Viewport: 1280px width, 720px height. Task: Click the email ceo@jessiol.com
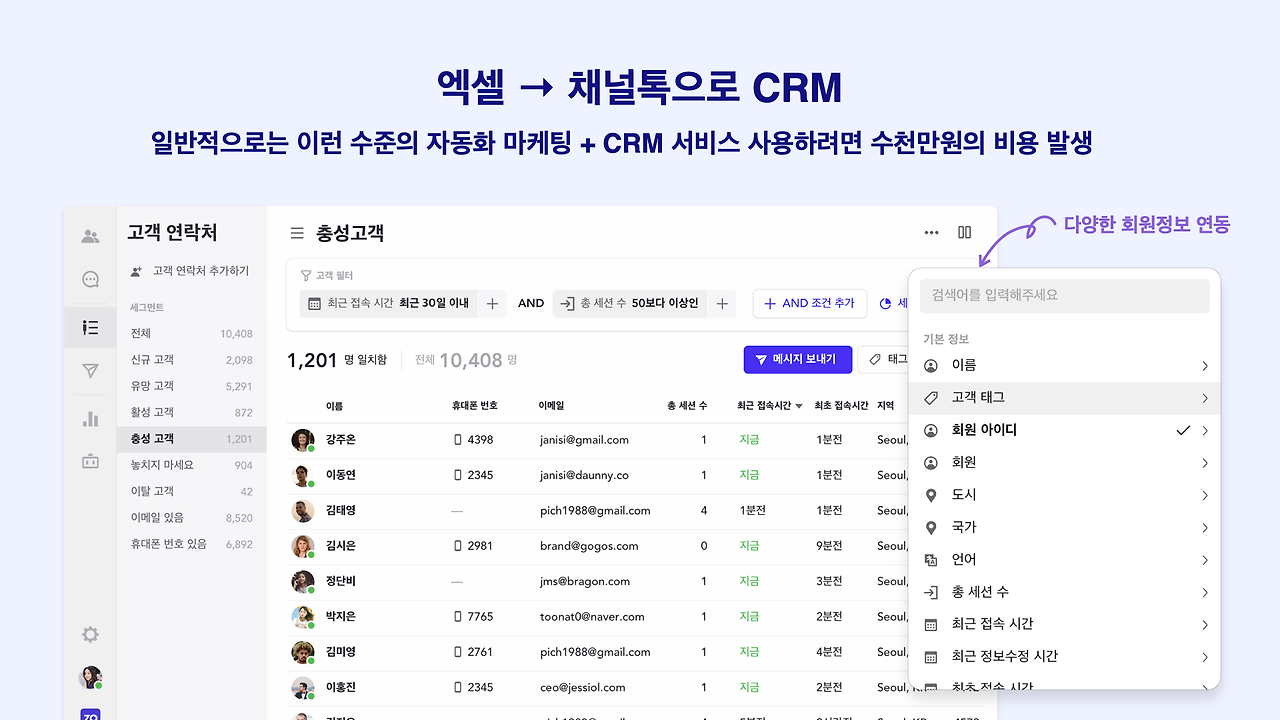tap(583, 688)
